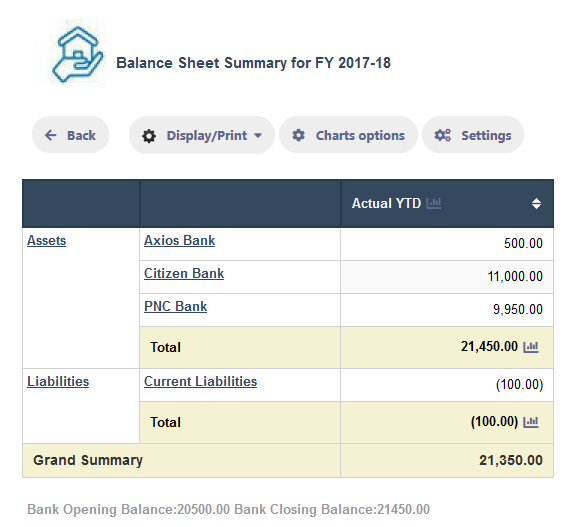This screenshot has height=527, width=574.
Task: Click the house-in-hand company logo
Action: click(71, 53)
